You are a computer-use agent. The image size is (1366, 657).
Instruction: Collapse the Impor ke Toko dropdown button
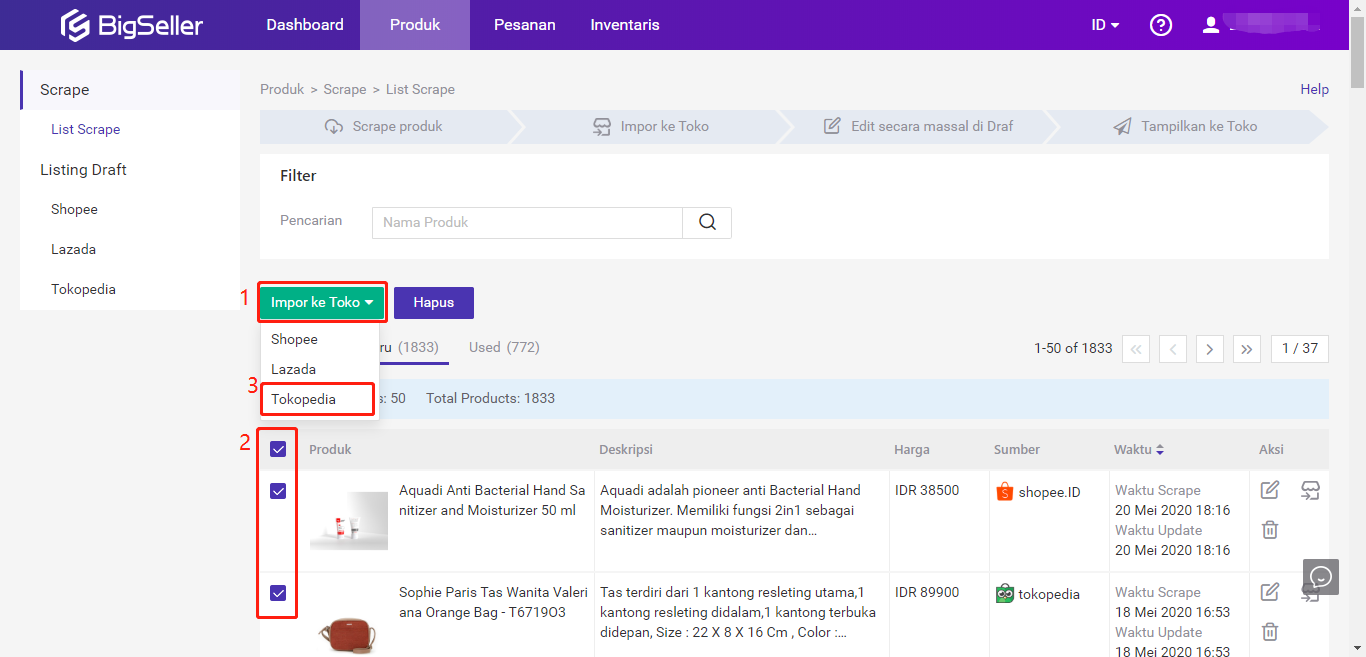[x=322, y=302]
